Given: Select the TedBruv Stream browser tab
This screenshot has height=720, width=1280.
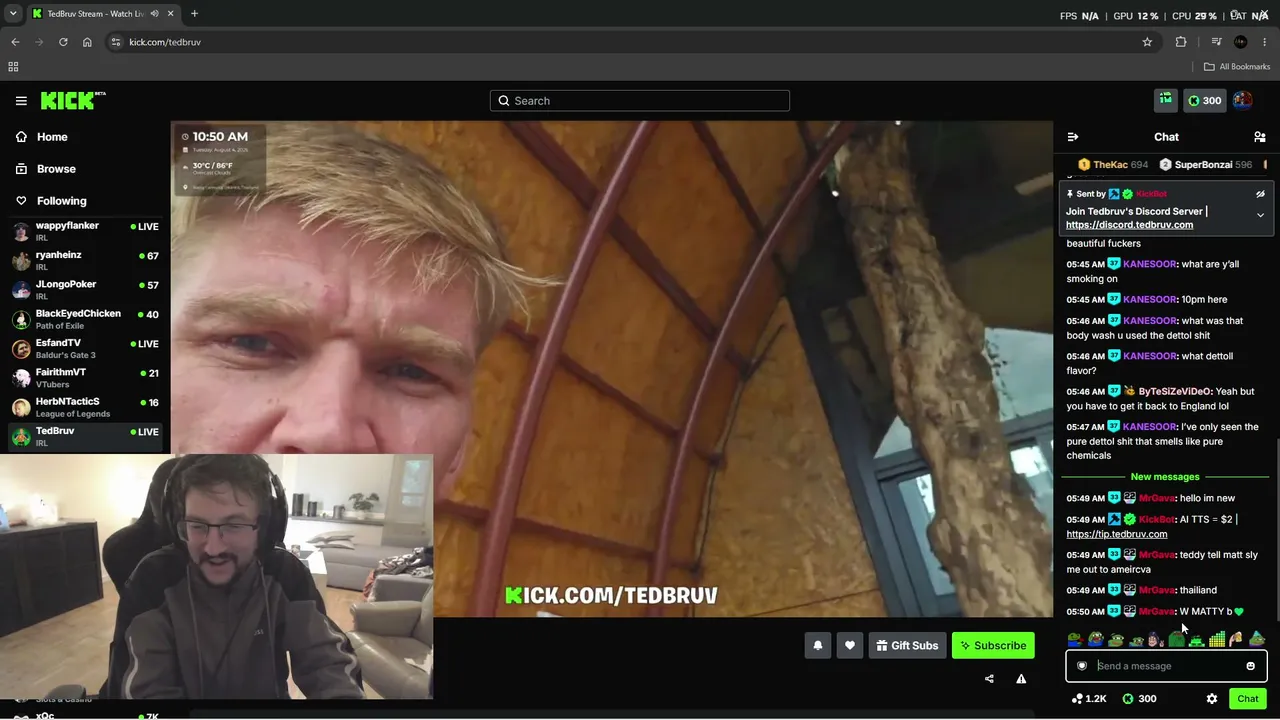Looking at the screenshot, I should (x=102, y=14).
